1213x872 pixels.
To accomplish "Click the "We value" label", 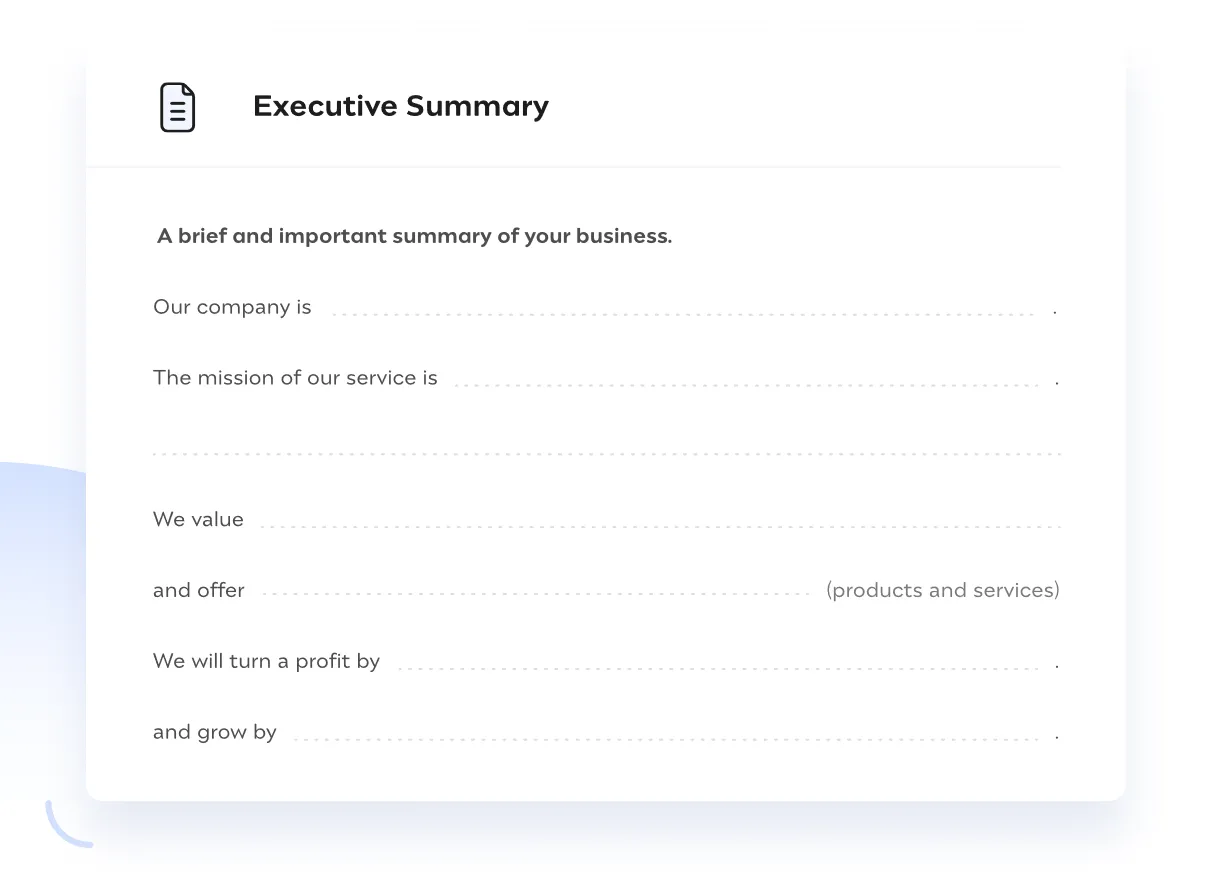I will [198, 520].
